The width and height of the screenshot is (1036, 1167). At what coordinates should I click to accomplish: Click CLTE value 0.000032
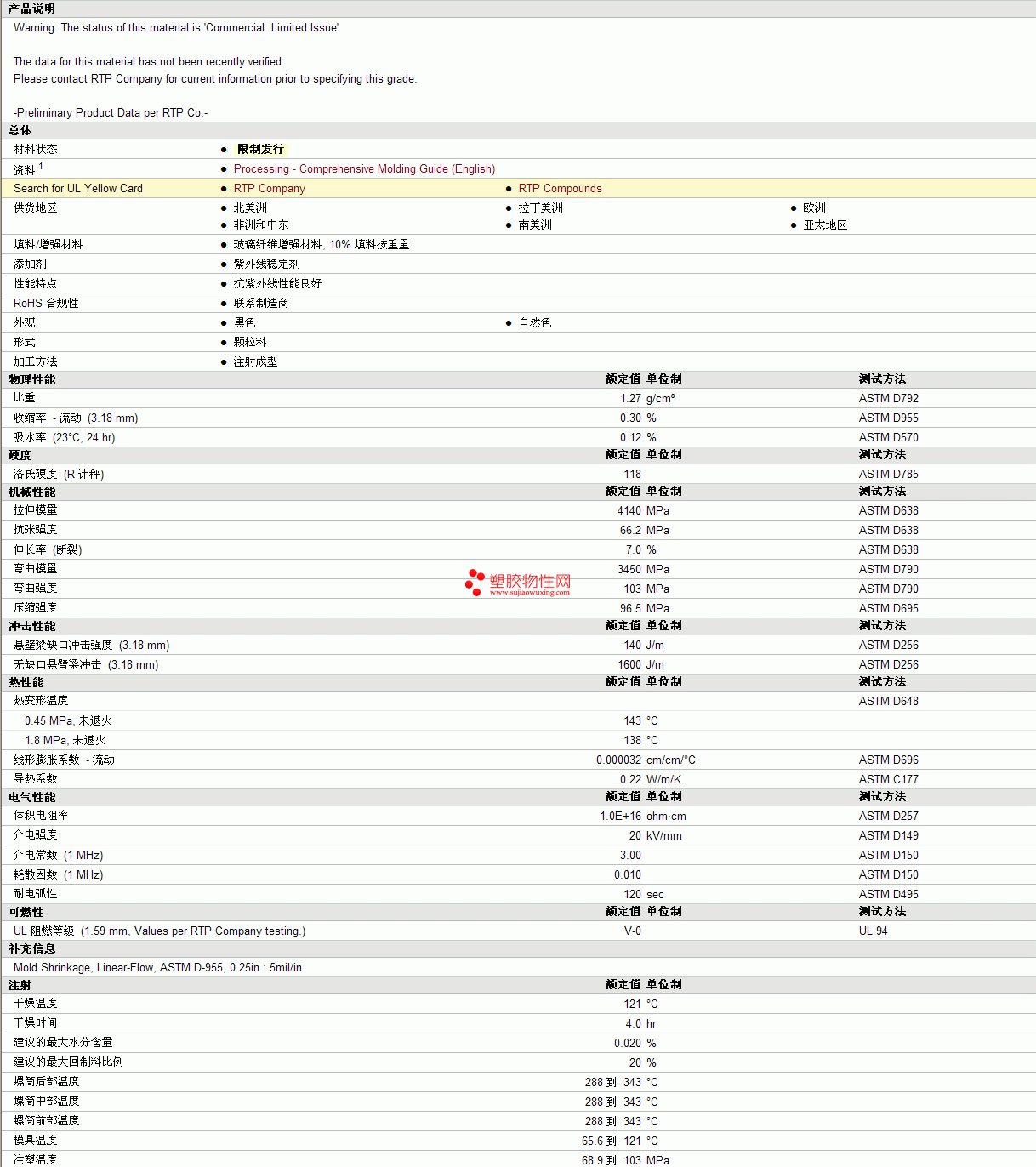(618, 760)
